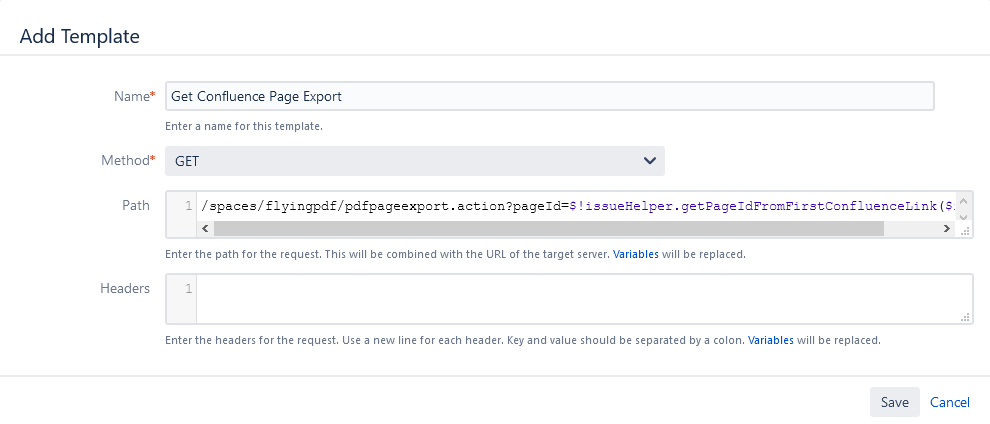Open the Method dropdown showing GET

tap(414, 161)
